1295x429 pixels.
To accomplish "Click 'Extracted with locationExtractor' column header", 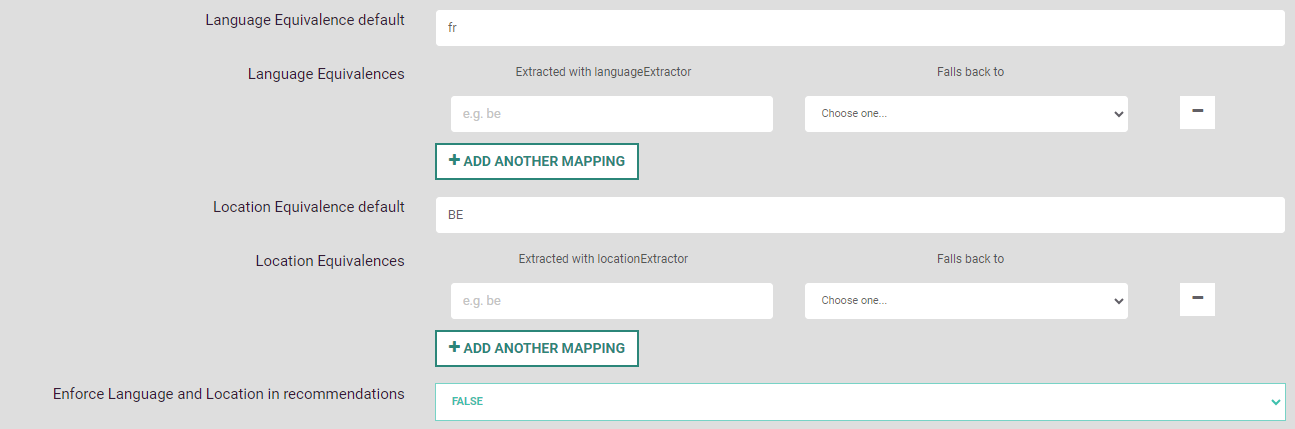I will point(603,259).
